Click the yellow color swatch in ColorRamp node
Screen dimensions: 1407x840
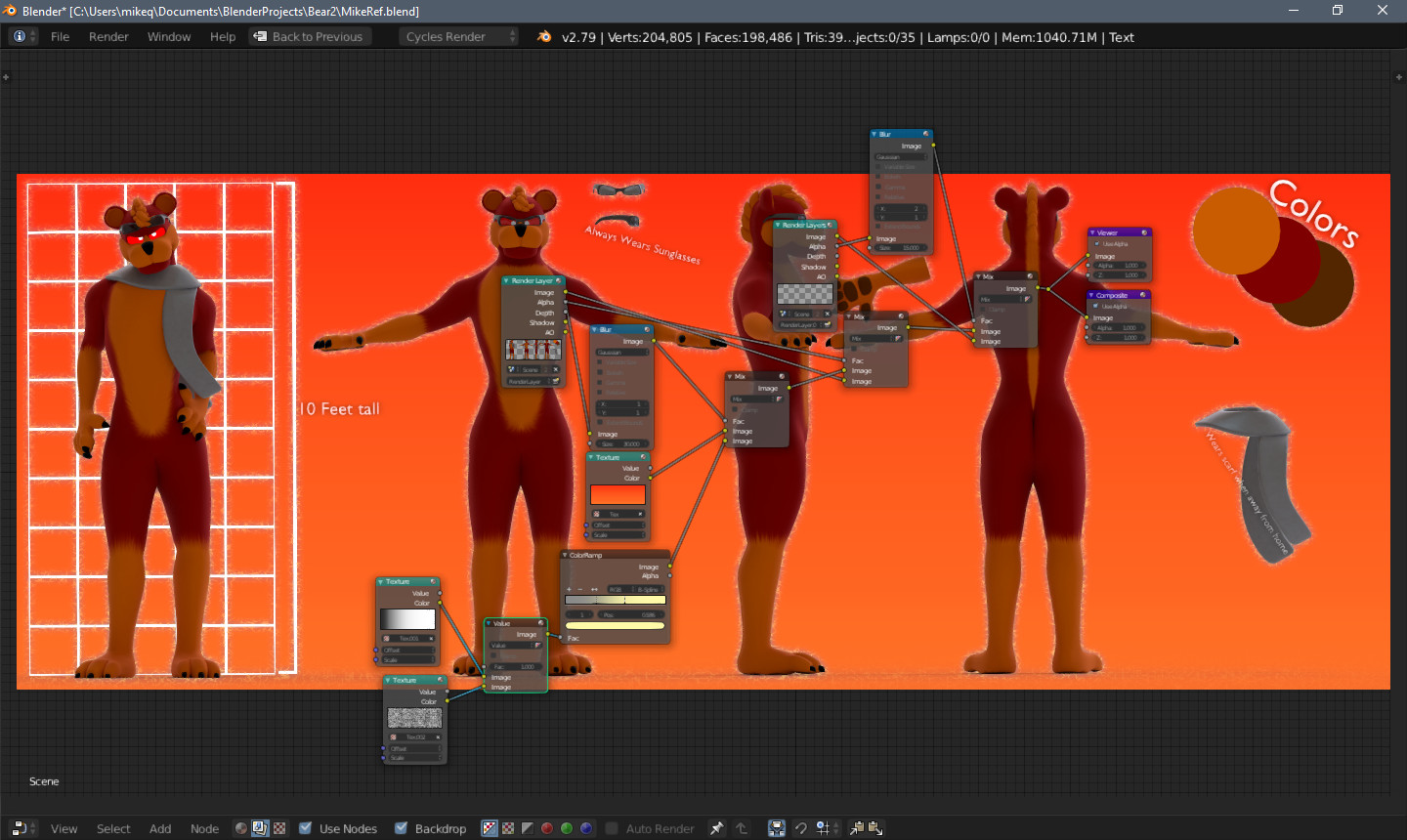click(x=616, y=625)
